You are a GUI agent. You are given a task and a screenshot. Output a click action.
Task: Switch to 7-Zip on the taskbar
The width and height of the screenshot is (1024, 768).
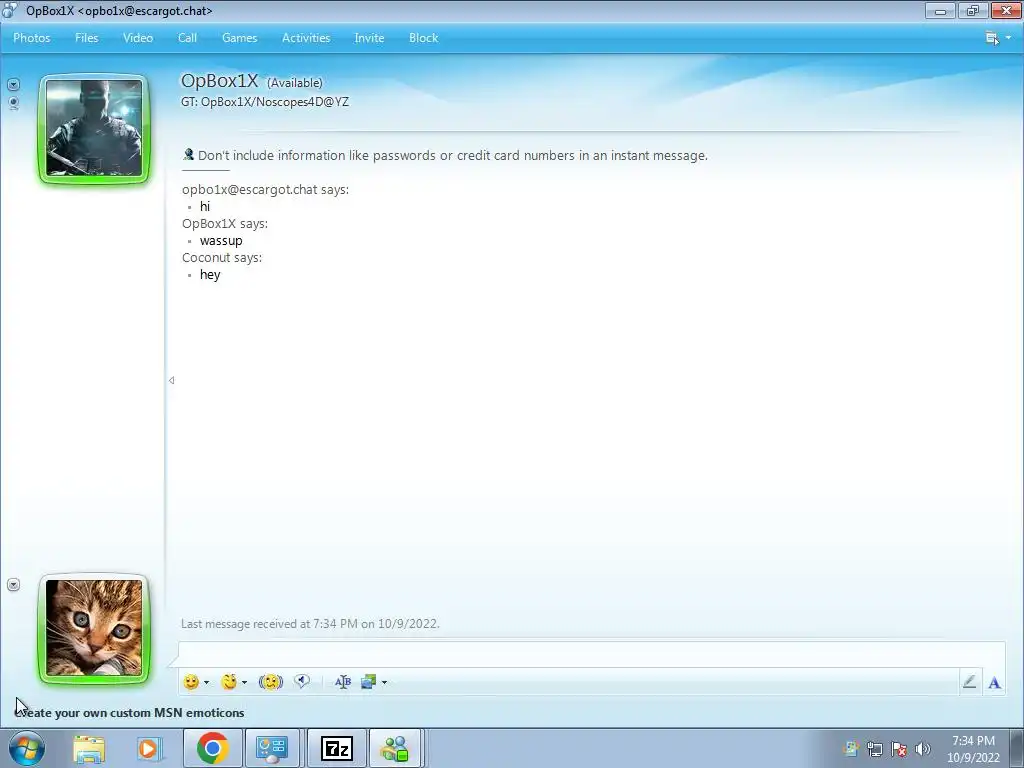tap(337, 748)
